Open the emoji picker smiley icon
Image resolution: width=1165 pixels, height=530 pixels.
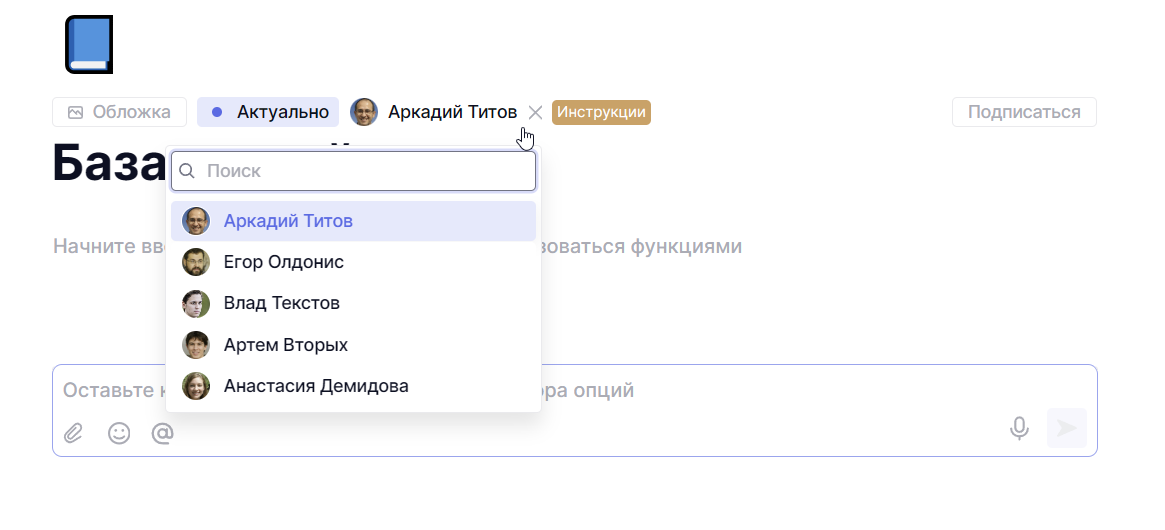tap(119, 433)
